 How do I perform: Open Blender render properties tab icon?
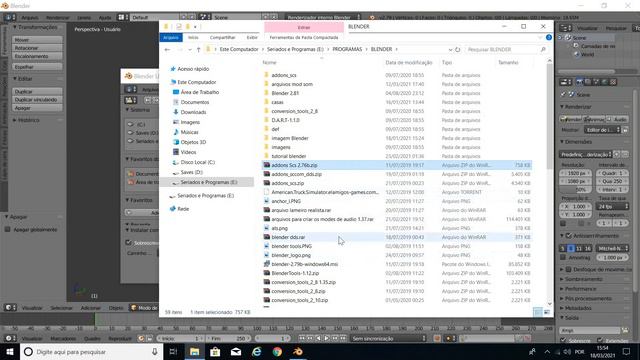click(579, 82)
